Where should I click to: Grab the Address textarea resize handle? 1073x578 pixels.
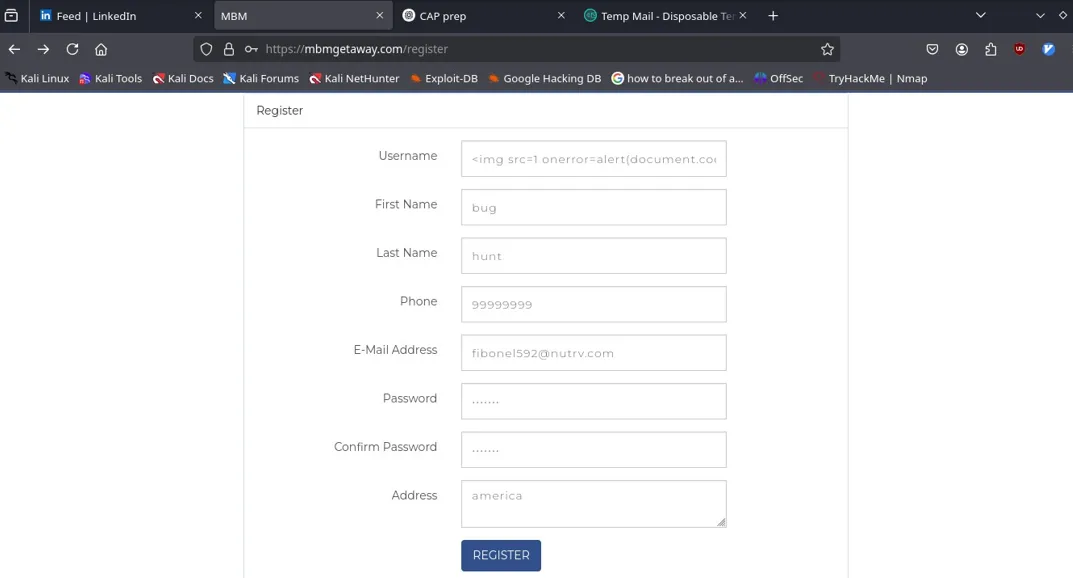721,522
